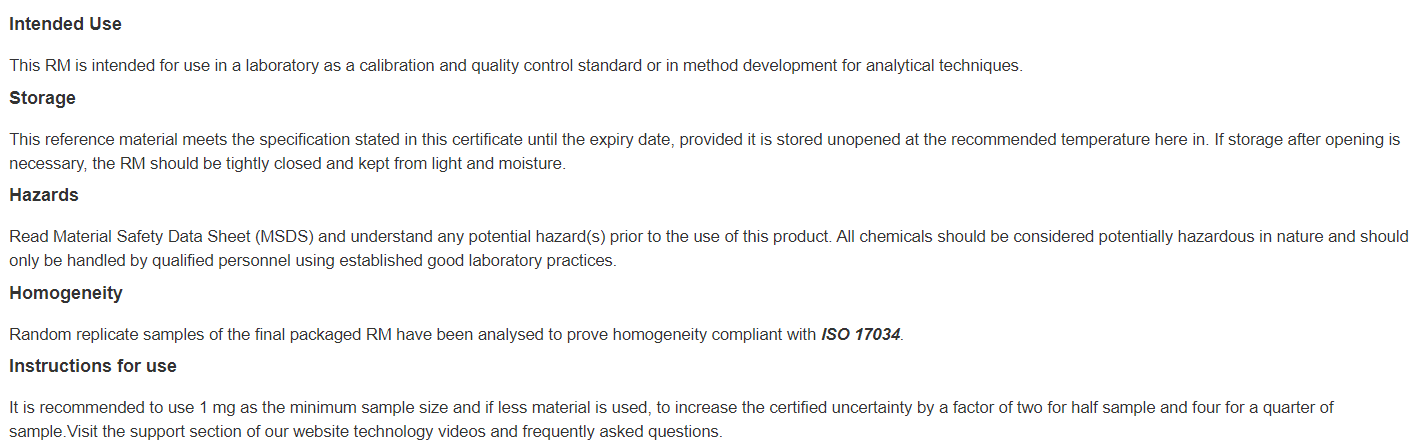Click the Hazards heading
1424x444 pixels.
tap(44, 195)
